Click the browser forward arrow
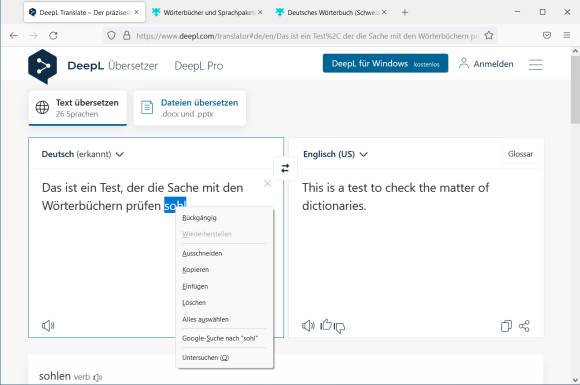Image resolution: width=580 pixels, height=385 pixels. point(34,36)
